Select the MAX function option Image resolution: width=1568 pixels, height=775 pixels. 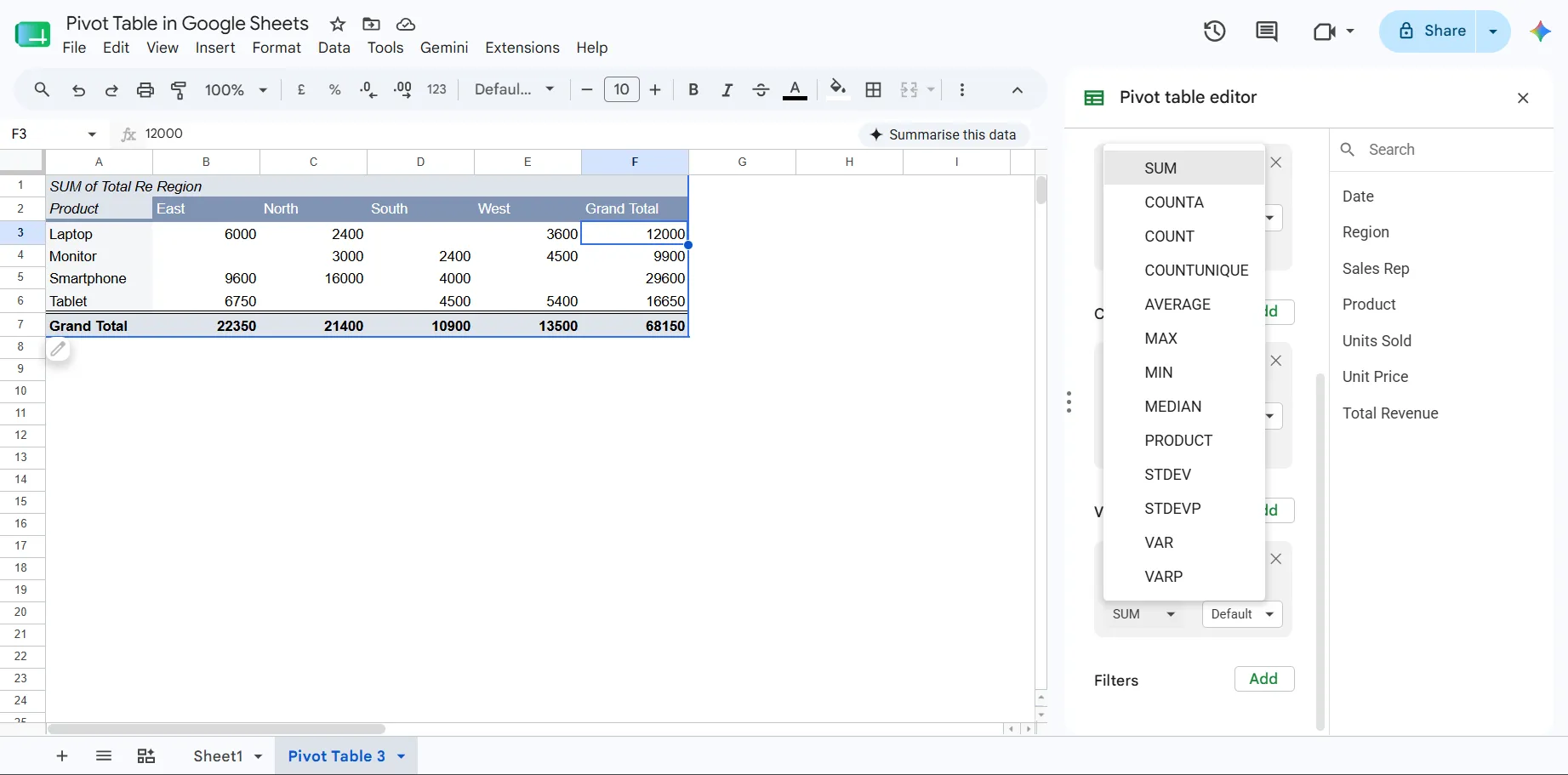pyautogui.click(x=1184, y=339)
